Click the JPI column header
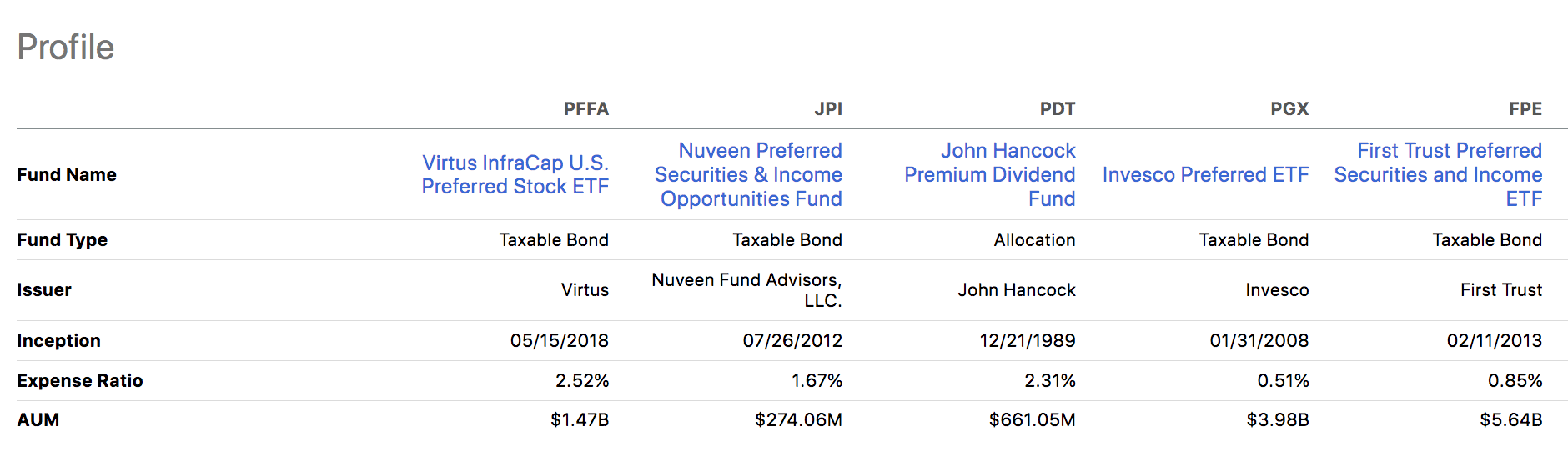Viewport: 1568px width, 457px height. click(x=828, y=109)
